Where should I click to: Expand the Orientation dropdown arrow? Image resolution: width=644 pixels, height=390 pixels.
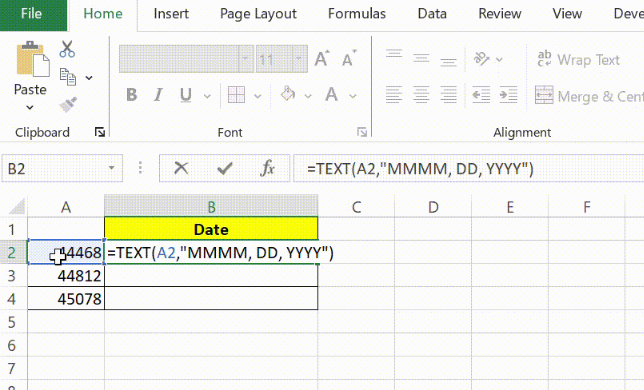(x=499, y=60)
